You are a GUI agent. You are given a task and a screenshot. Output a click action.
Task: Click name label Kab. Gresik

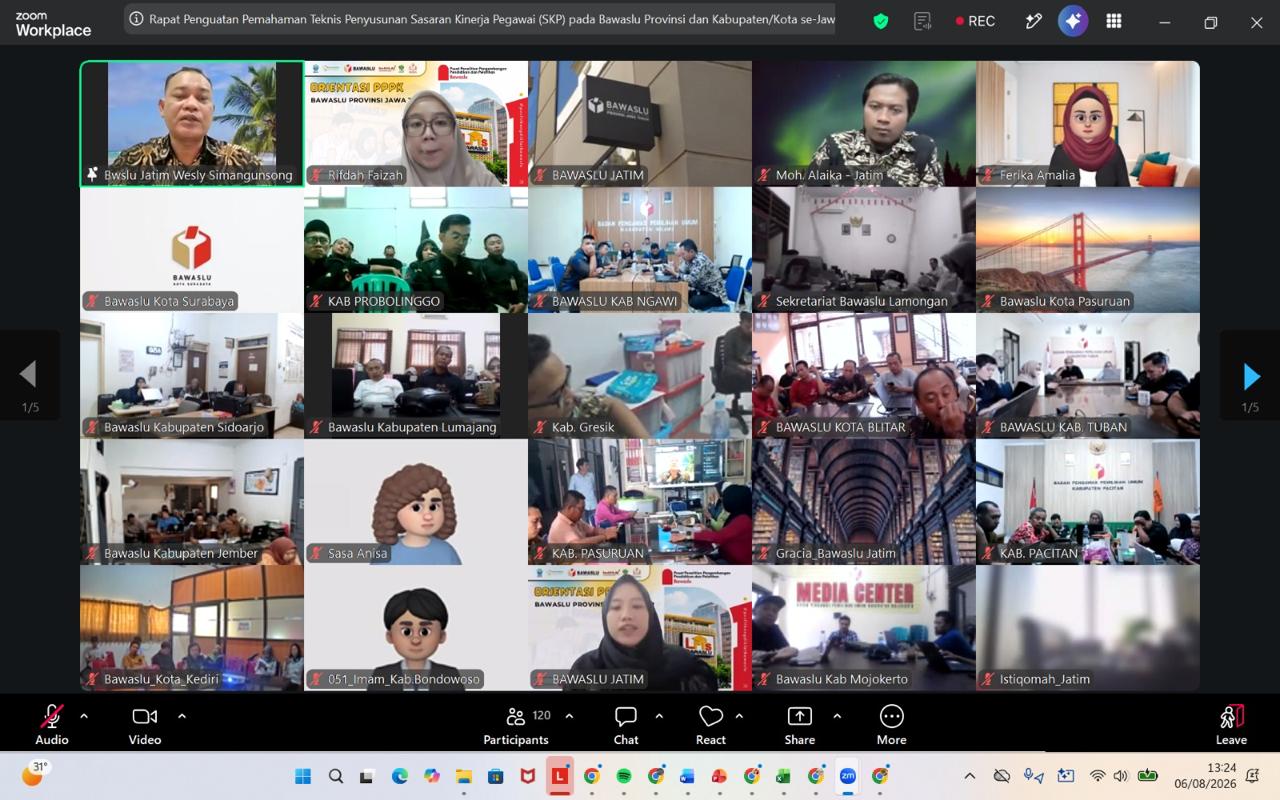pos(583,427)
